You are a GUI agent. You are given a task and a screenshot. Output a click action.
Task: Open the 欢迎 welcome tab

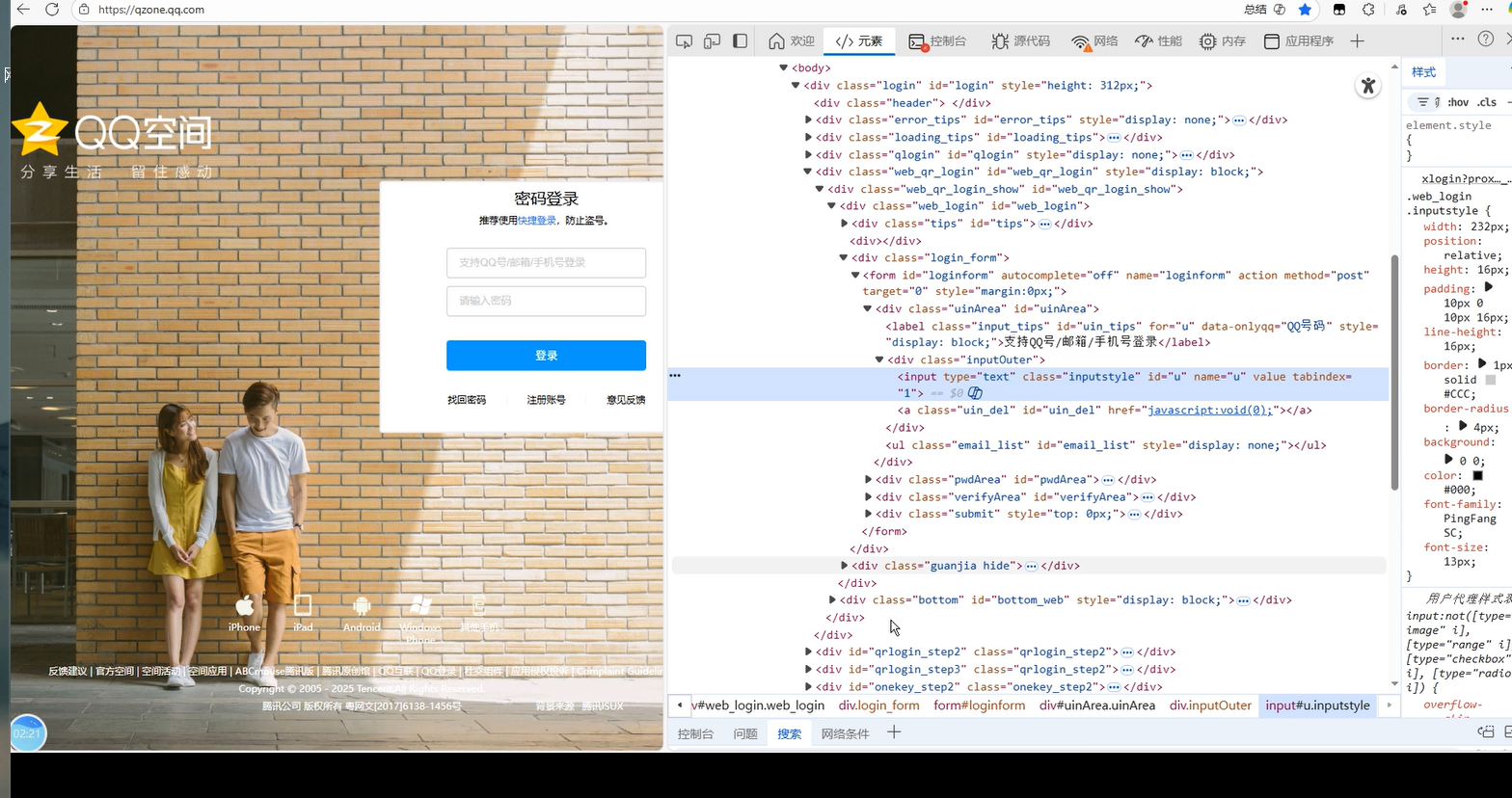point(792,41)
